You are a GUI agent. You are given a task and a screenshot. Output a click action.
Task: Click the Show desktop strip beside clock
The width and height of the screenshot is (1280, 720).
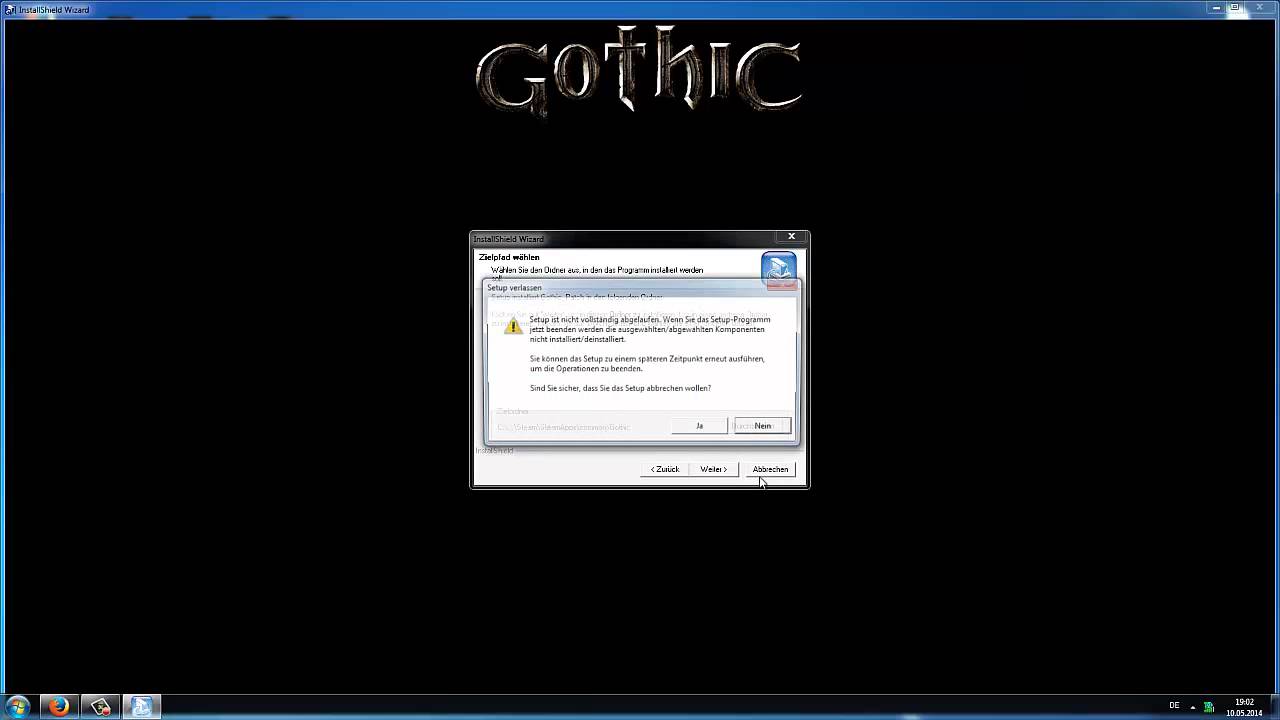[1273, 706]
